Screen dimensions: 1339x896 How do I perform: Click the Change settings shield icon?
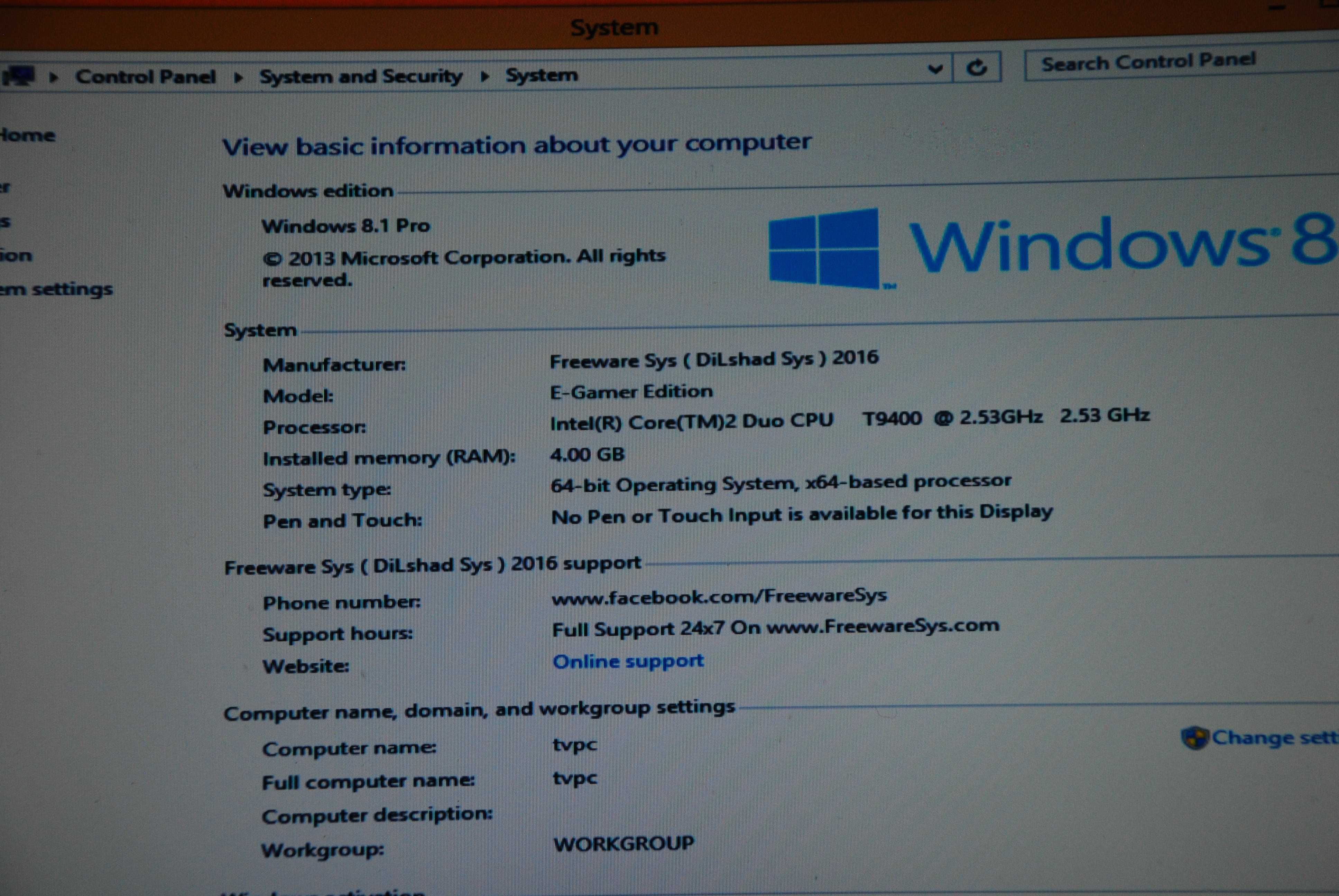coord(1194,738)
